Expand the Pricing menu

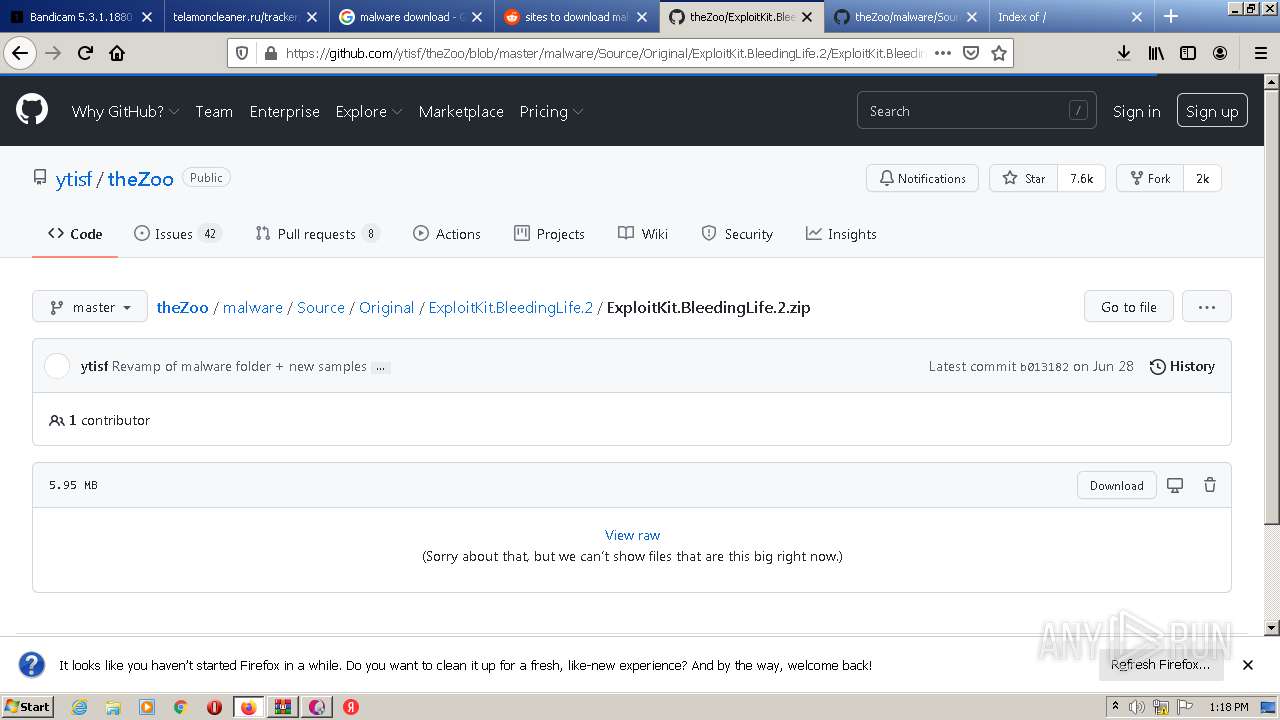coord(551,111)
